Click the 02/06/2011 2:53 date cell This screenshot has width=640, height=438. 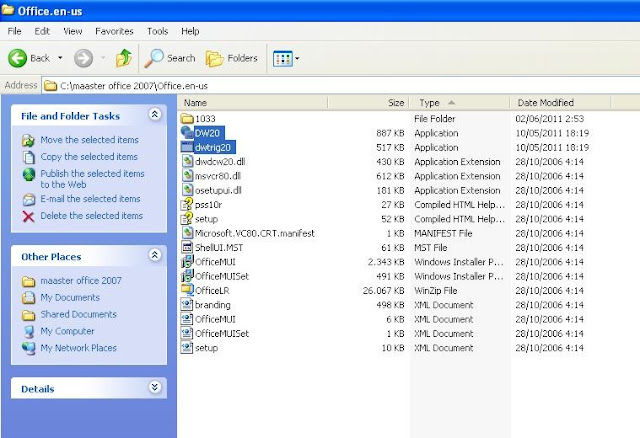pos(550,119)
